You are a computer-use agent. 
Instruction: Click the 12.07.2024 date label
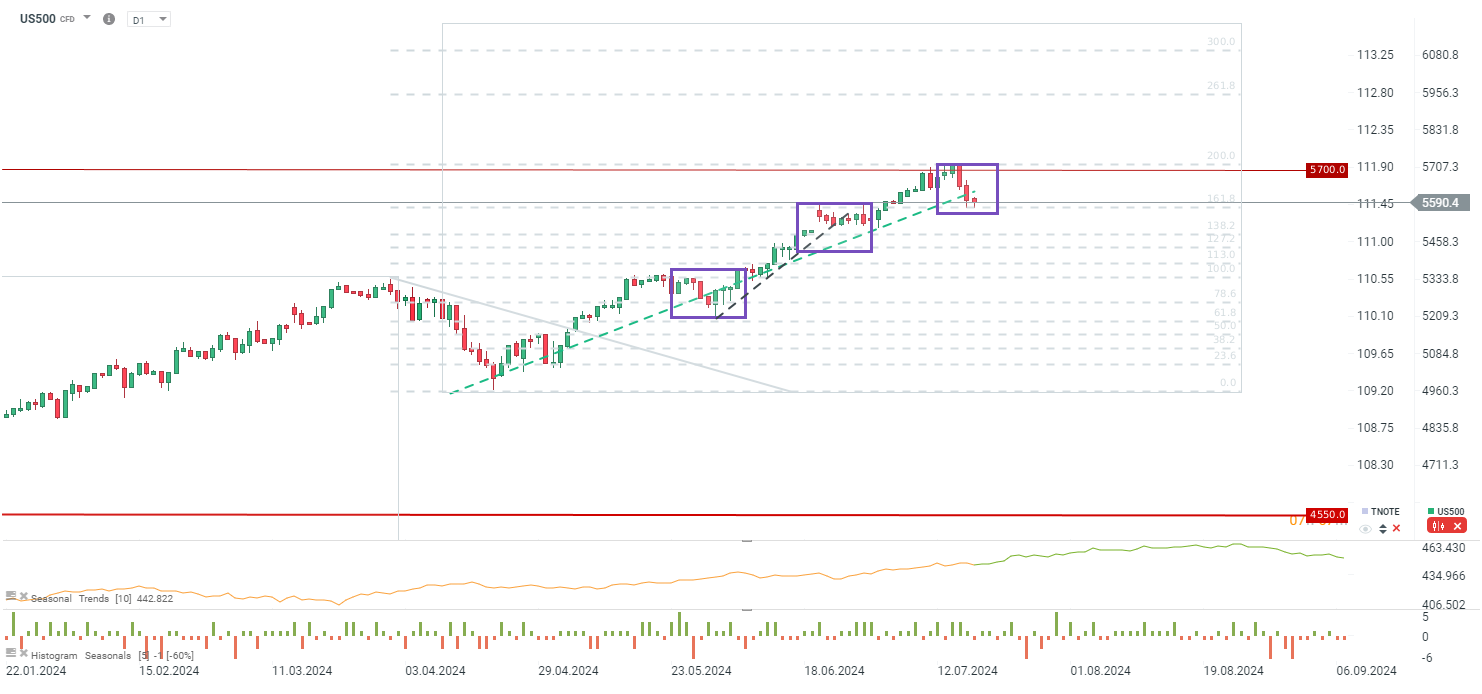(967, 670)
